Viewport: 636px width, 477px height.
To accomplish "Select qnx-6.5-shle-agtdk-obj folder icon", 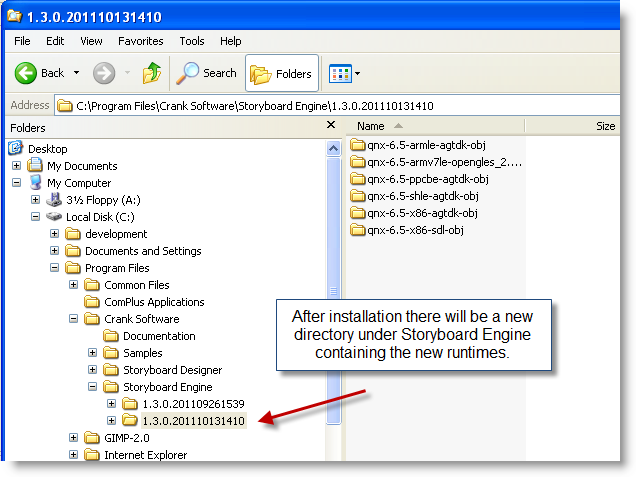I will pos(358,196).
